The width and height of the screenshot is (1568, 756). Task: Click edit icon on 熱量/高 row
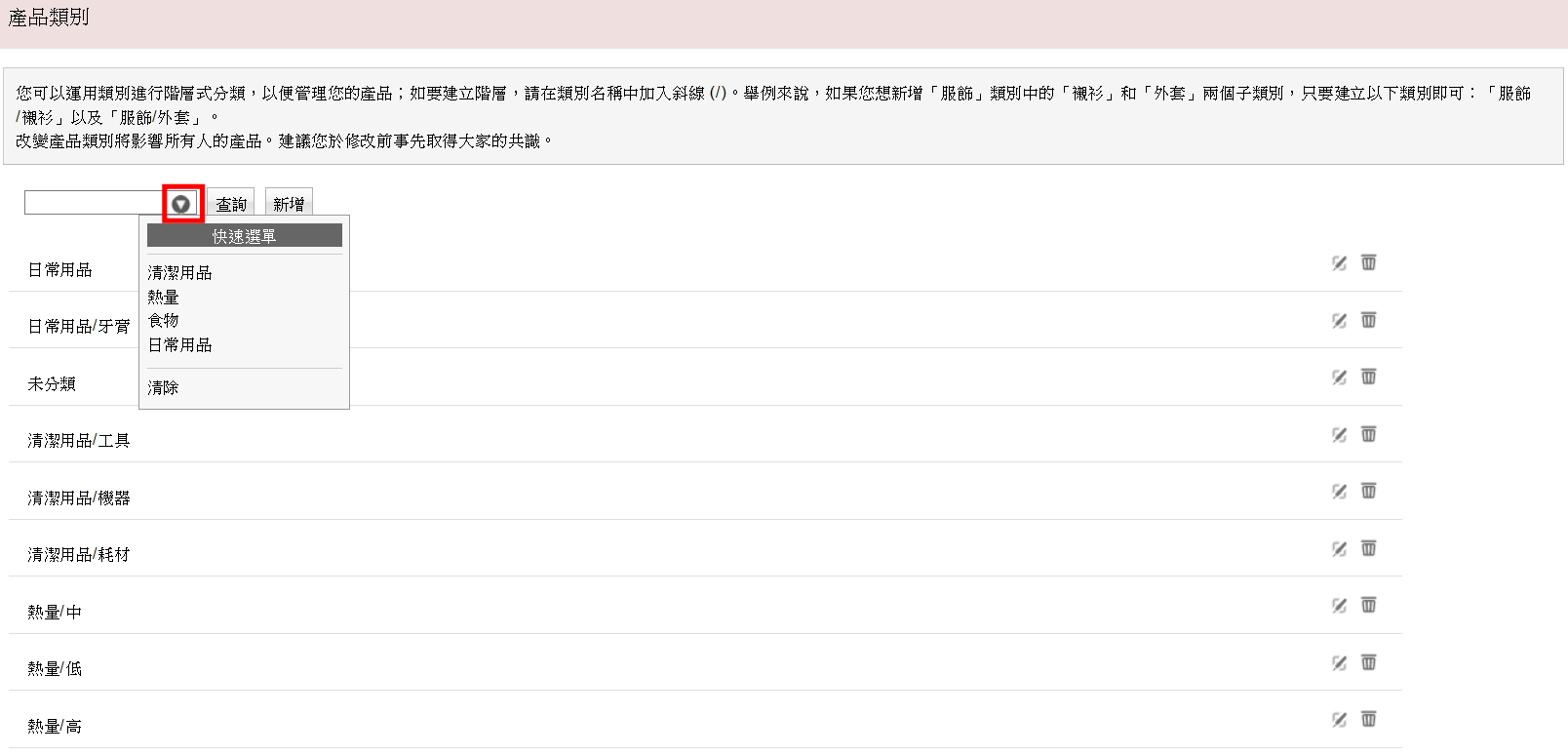pyautogui.click(x=1339, y=719)
